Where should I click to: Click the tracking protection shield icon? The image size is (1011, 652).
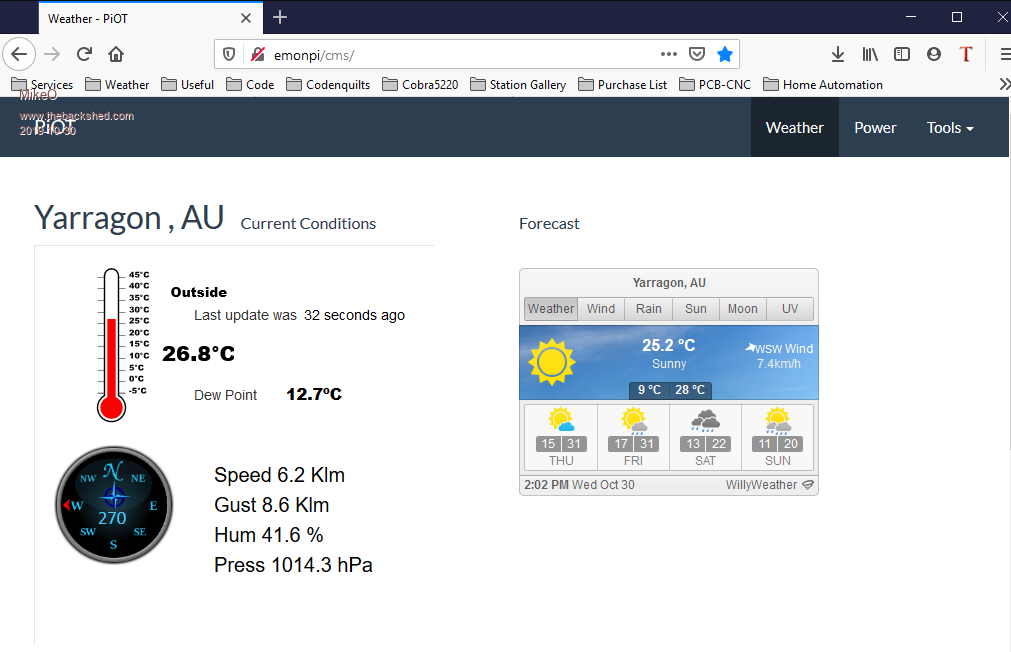(229, 54)
